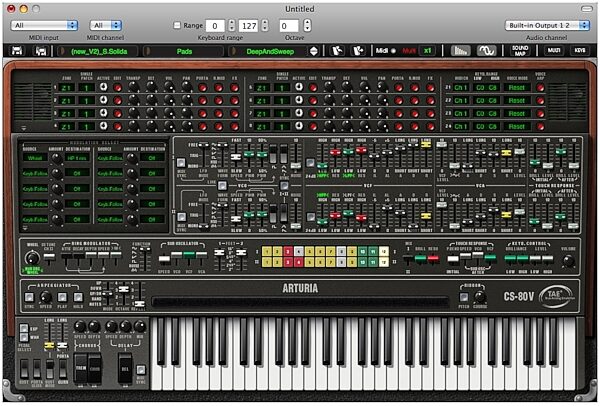Screen dimensions: 600x406
Task: Toggle the FX red button for voice 2
Action: [x=234, y=101]
